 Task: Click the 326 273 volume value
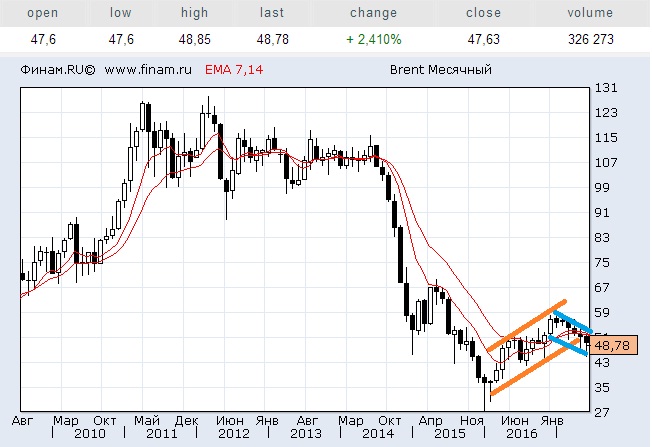pyautogui.click(x=588, y=40)
